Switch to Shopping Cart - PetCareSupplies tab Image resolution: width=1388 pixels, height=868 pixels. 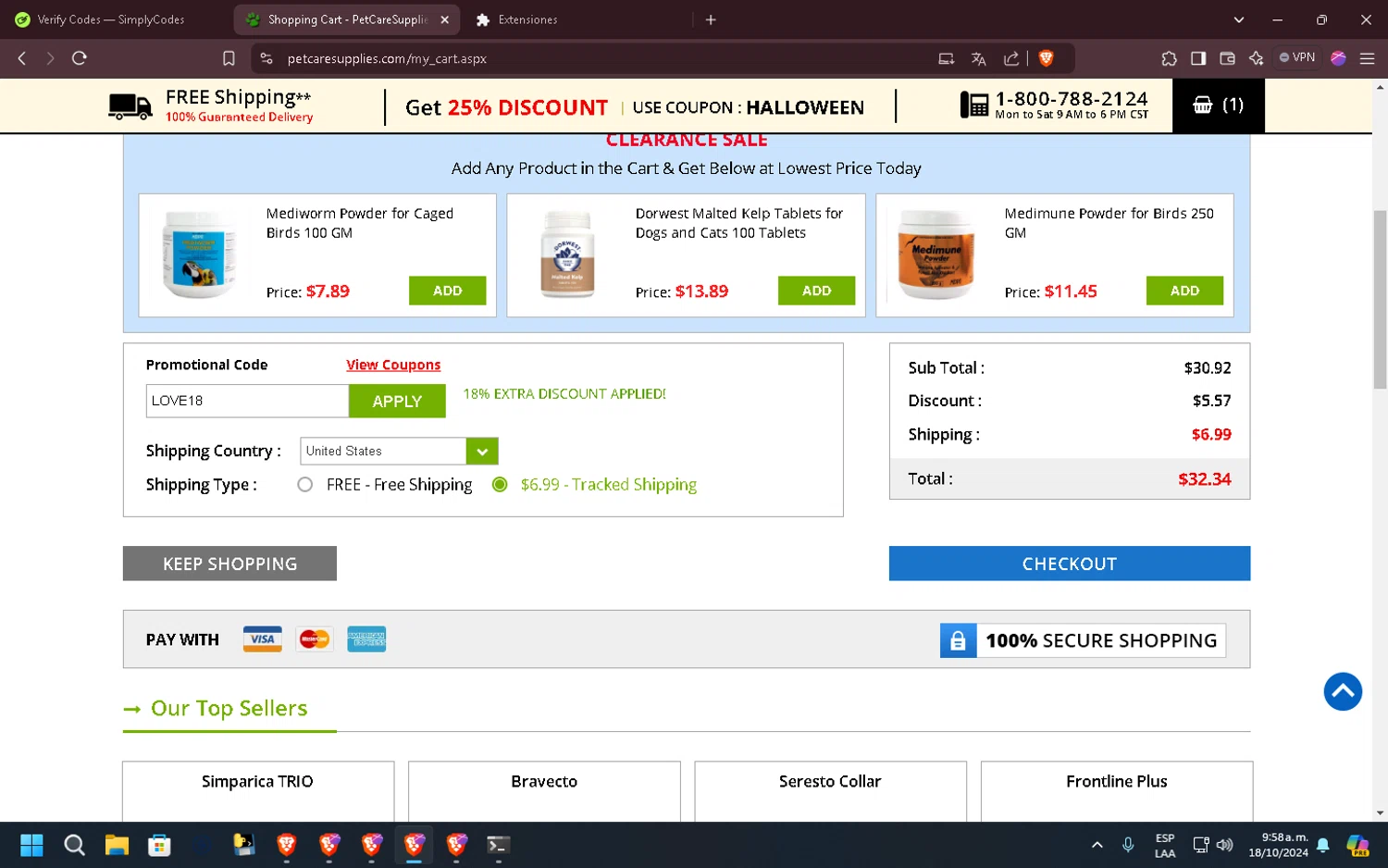[x=347, y=19]
